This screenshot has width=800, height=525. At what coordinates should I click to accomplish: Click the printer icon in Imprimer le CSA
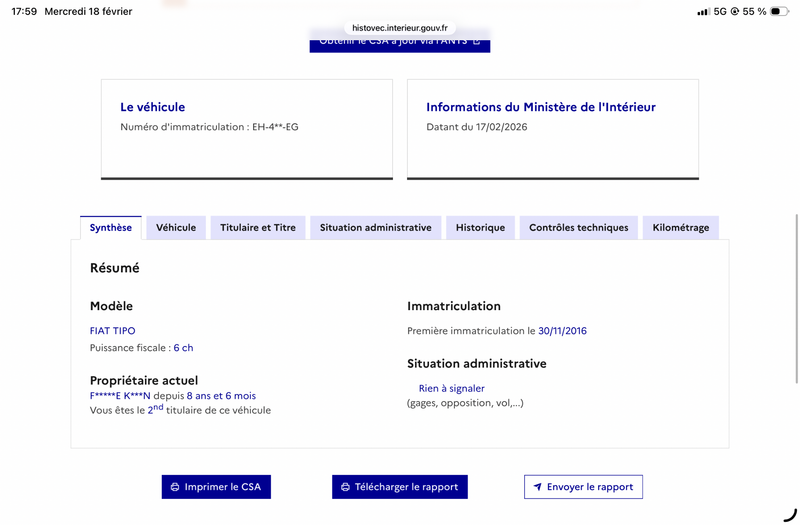(x=175, y=487)
